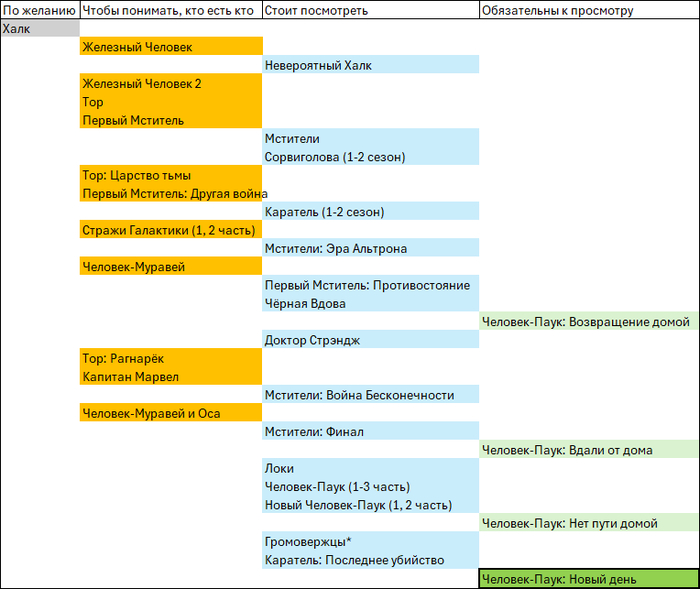Click 'Мстители: Война Бесконечности' cell

371,394
